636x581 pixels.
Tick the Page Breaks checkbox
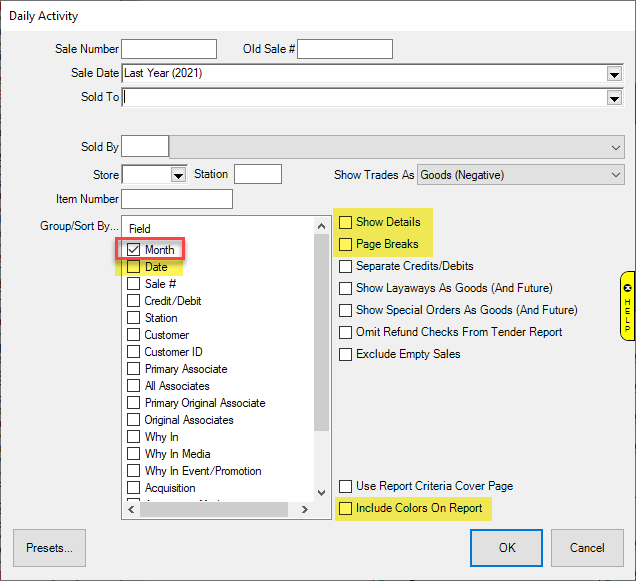(x=346, y=244)
